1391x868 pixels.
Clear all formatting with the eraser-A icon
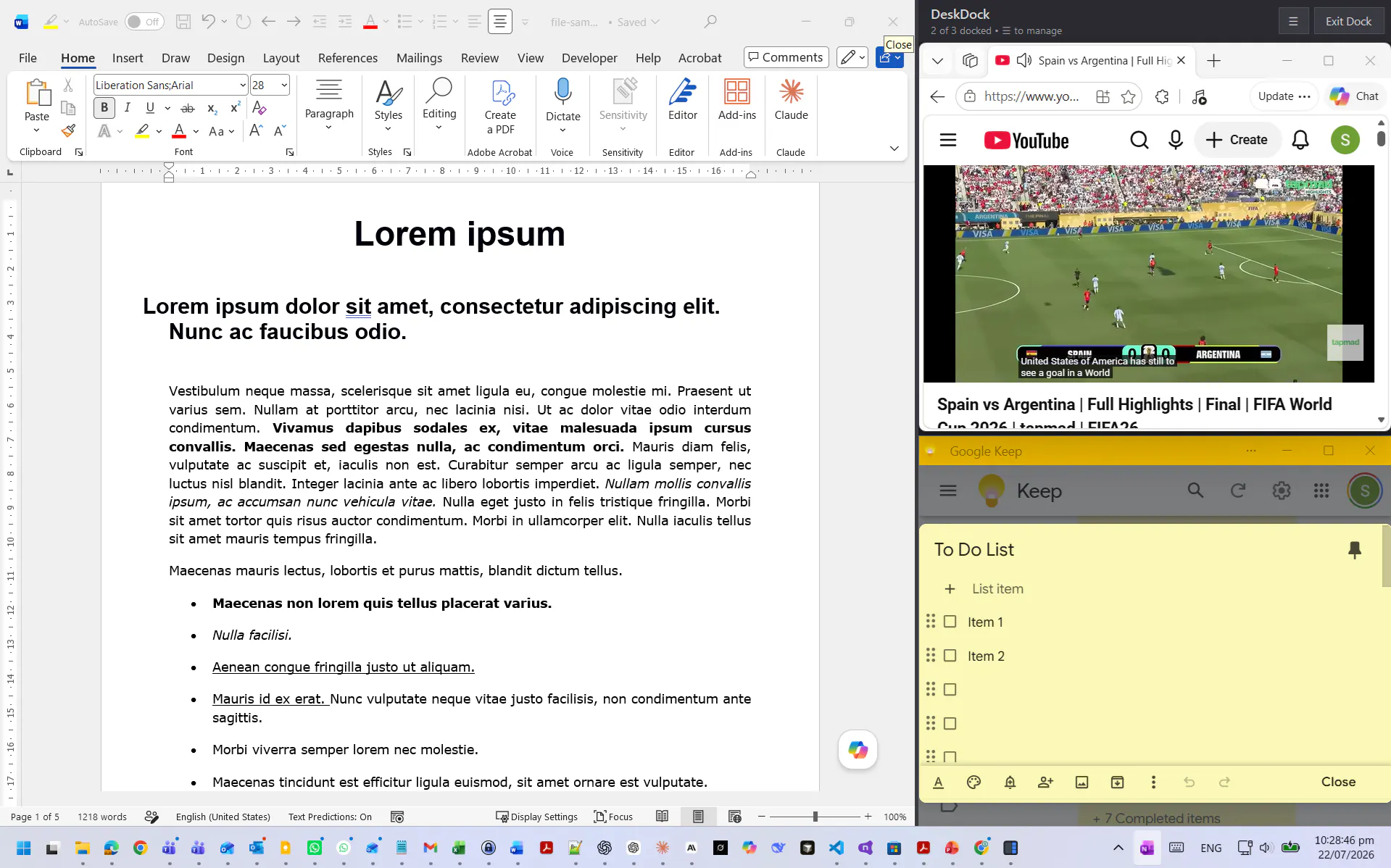pos(259,108)
